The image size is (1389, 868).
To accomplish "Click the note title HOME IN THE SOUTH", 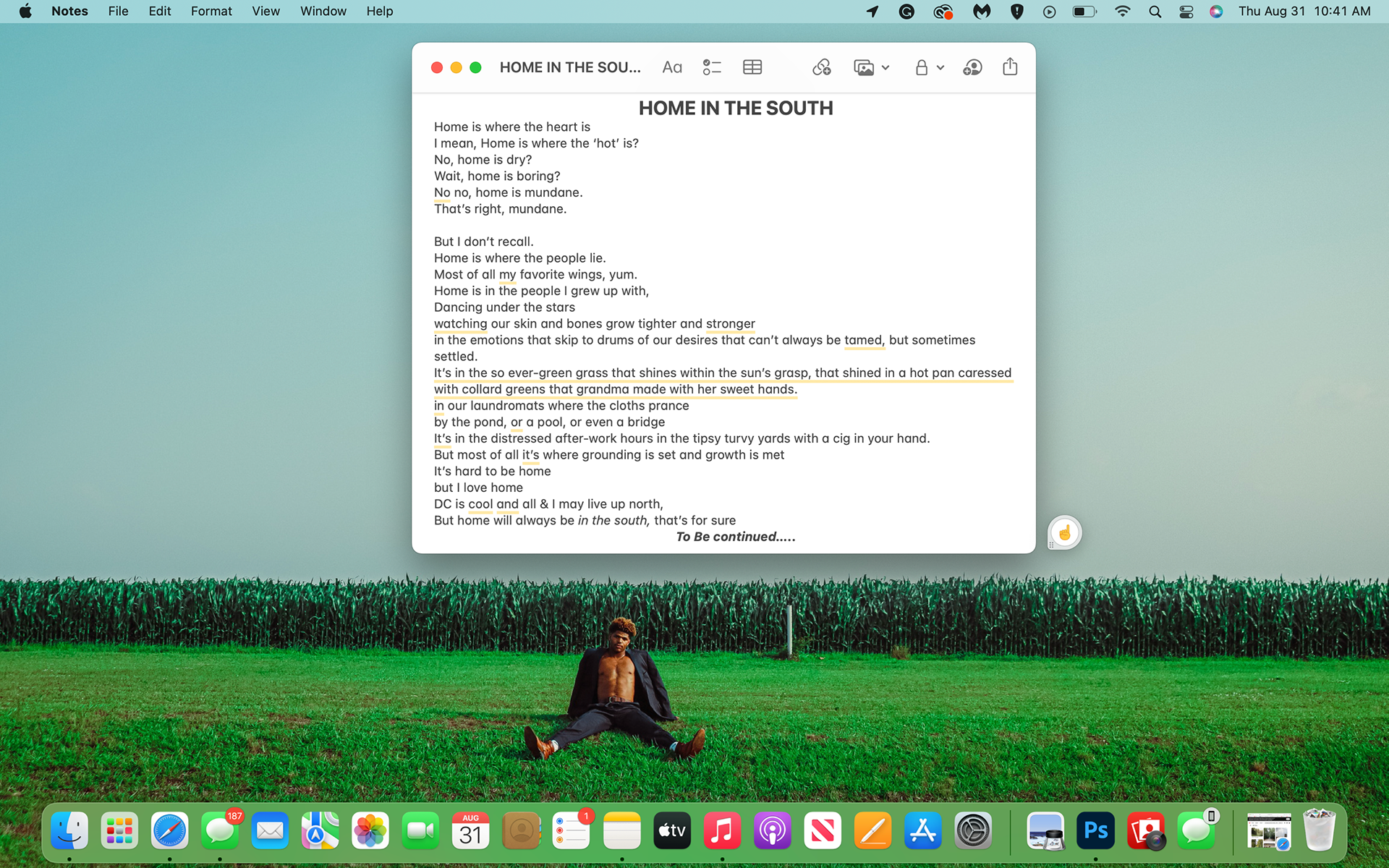I will [735, 109].
